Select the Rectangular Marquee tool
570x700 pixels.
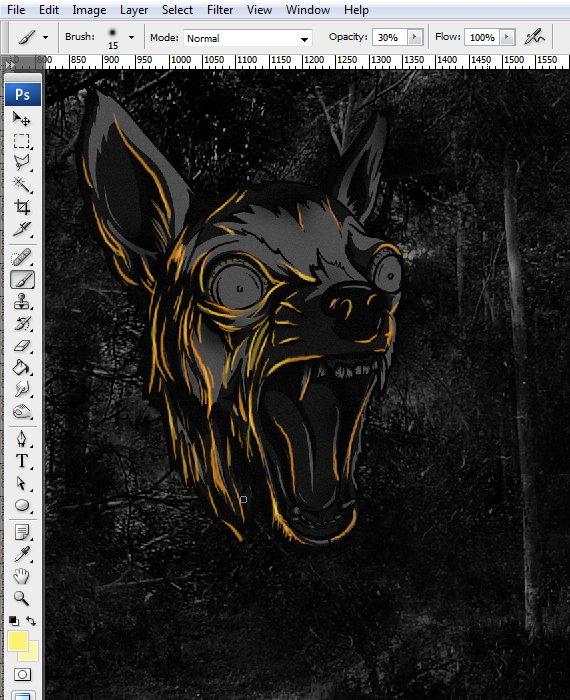tap(21, 141)
